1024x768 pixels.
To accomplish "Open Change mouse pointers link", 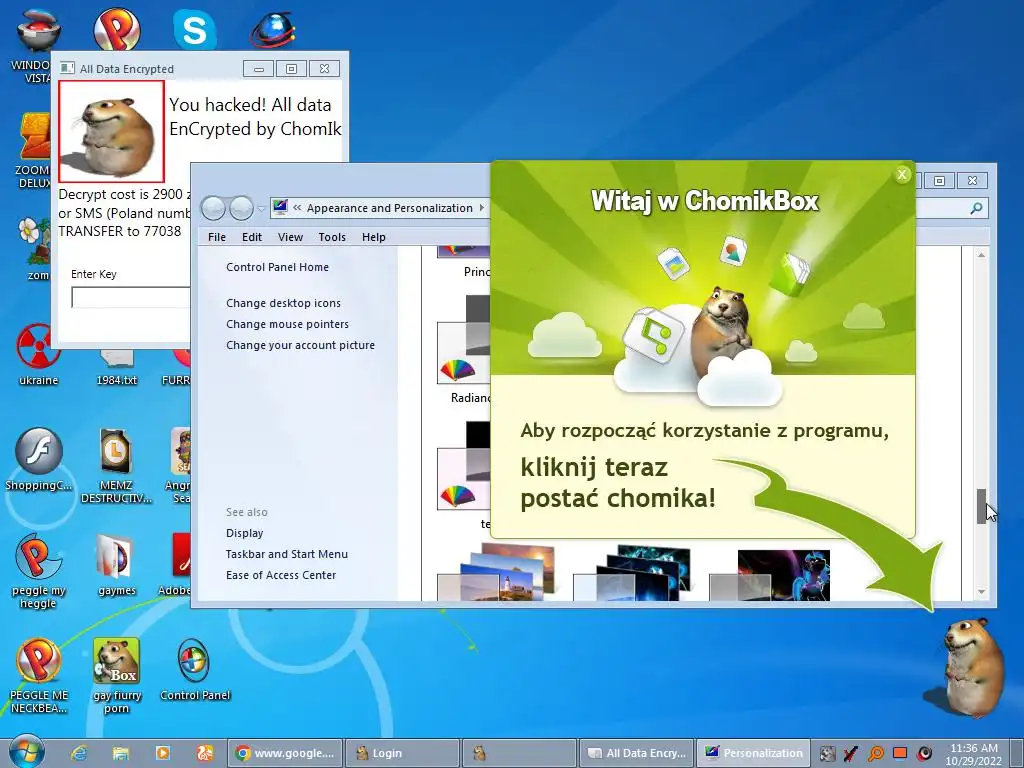I will point(287,324).
